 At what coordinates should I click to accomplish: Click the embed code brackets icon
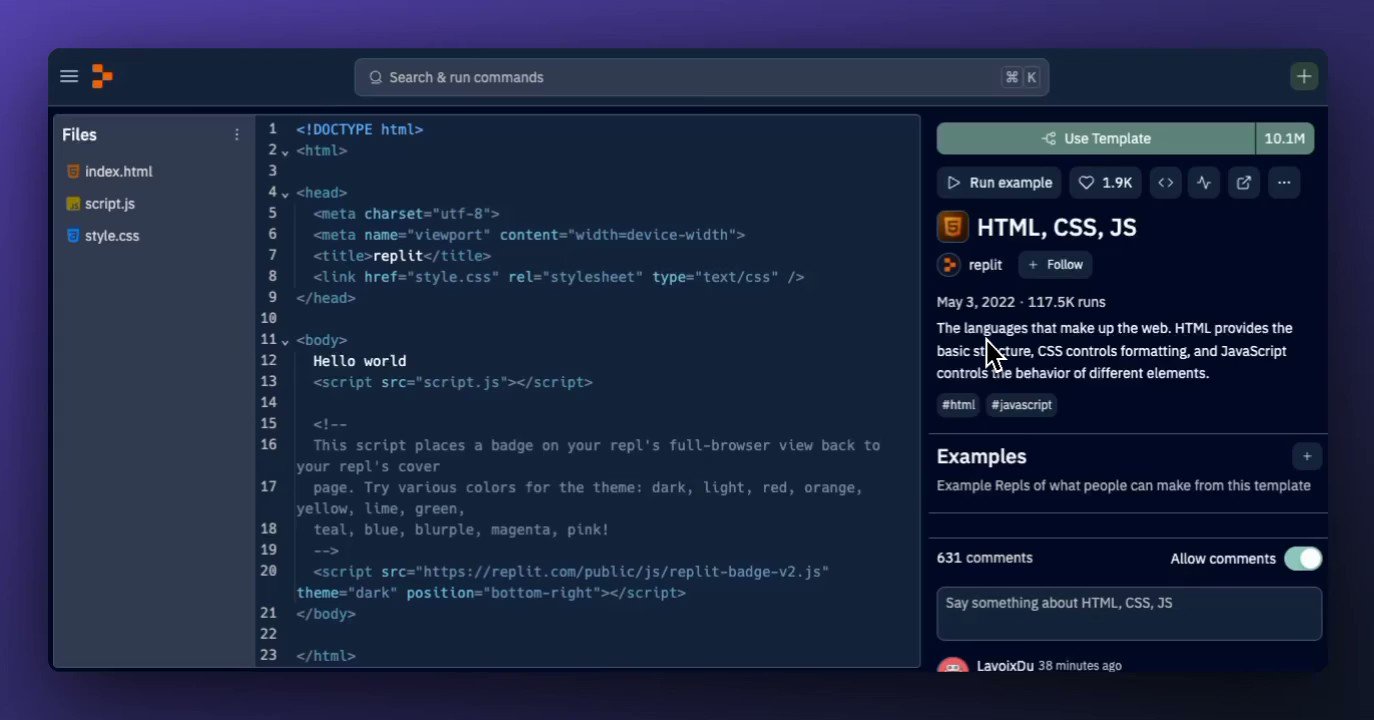pyautogui.click(x=1165, y=183)
